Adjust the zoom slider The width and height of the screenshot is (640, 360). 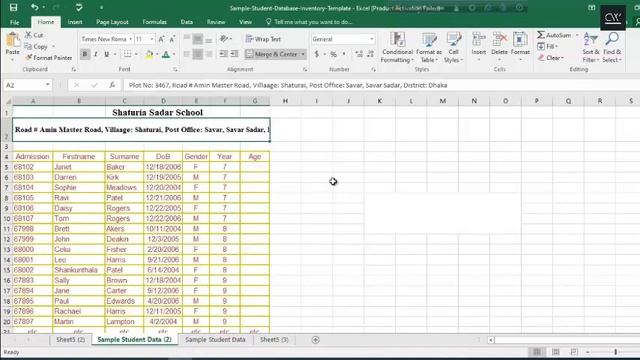click(x=616, y=352)
